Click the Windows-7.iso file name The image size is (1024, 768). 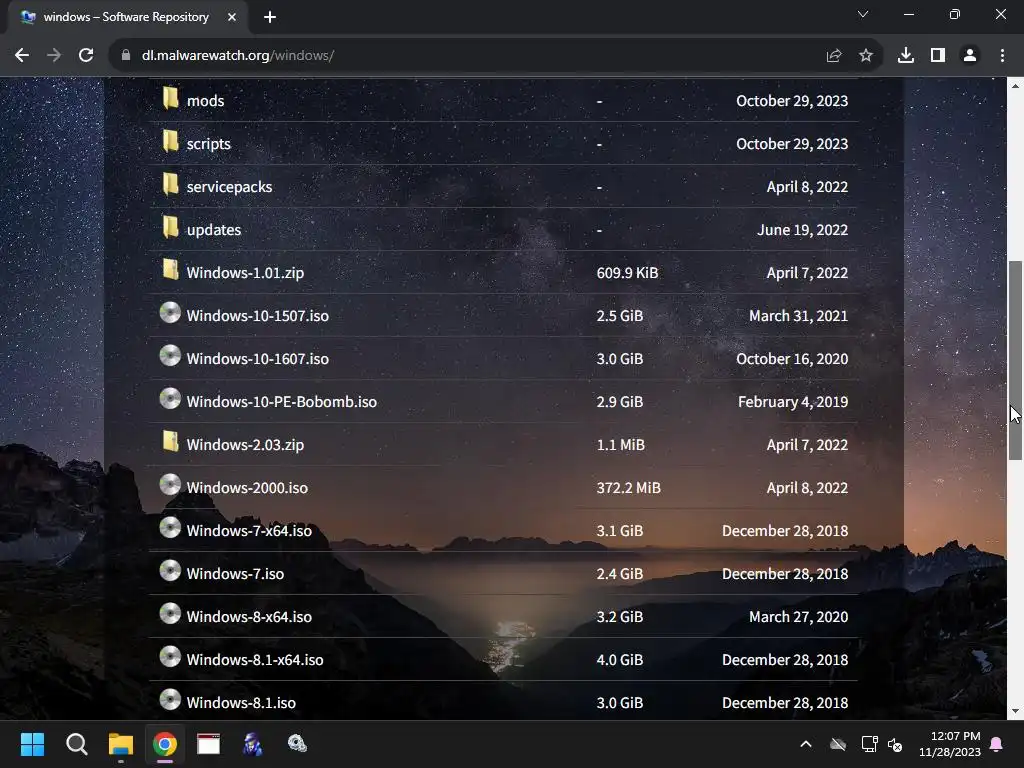(235, 574)
